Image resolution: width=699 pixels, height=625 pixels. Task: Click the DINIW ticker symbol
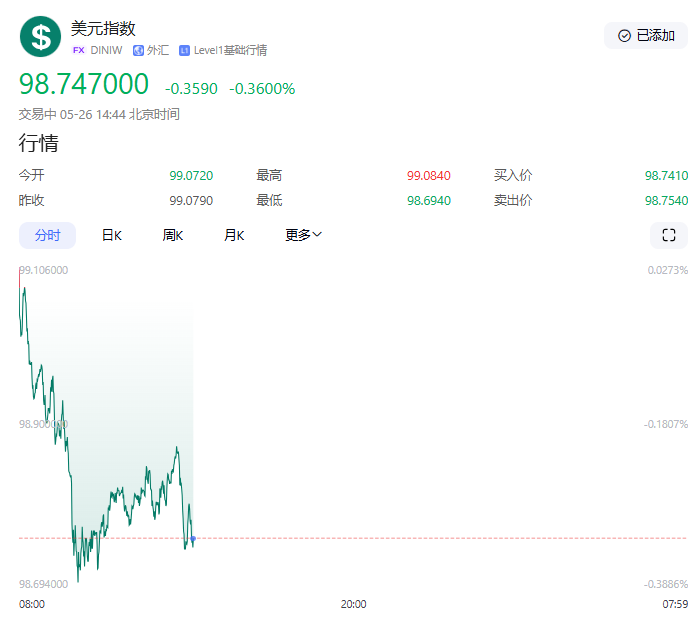point(106,50)
